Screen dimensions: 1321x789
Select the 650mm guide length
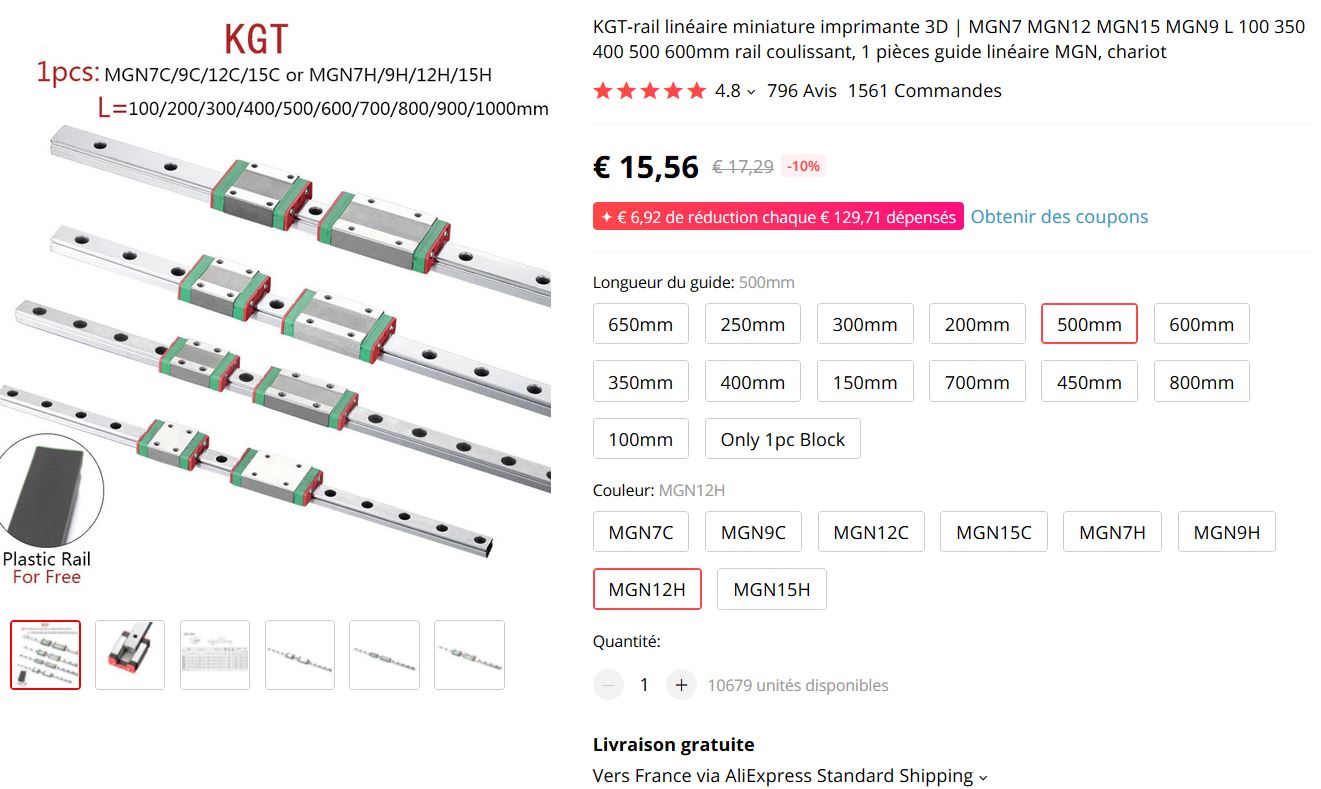click(x=640, y=324)
